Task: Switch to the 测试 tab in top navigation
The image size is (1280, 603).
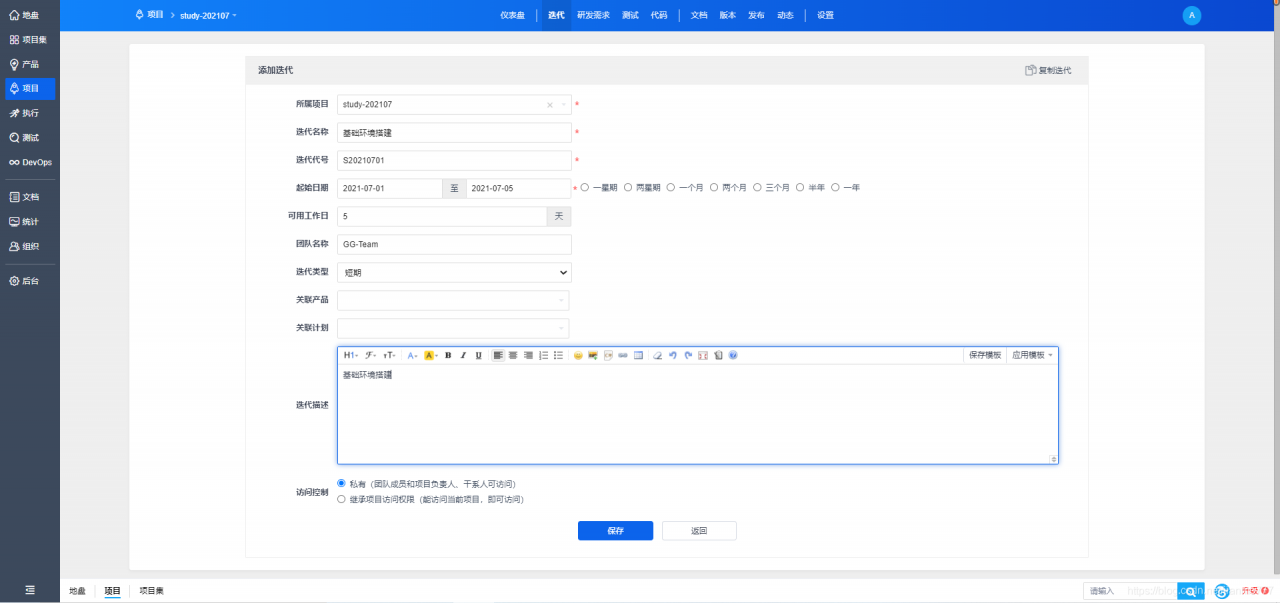Action: 630,15
